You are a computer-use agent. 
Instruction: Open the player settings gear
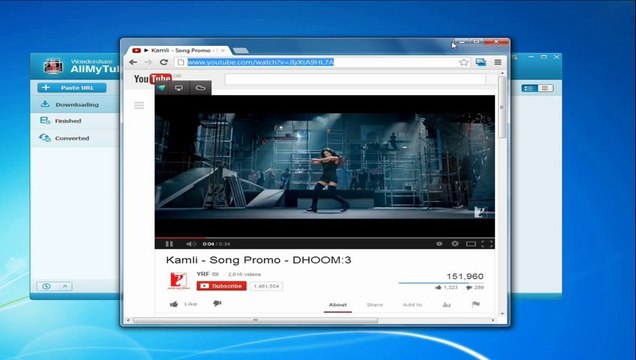click(455, 244)
